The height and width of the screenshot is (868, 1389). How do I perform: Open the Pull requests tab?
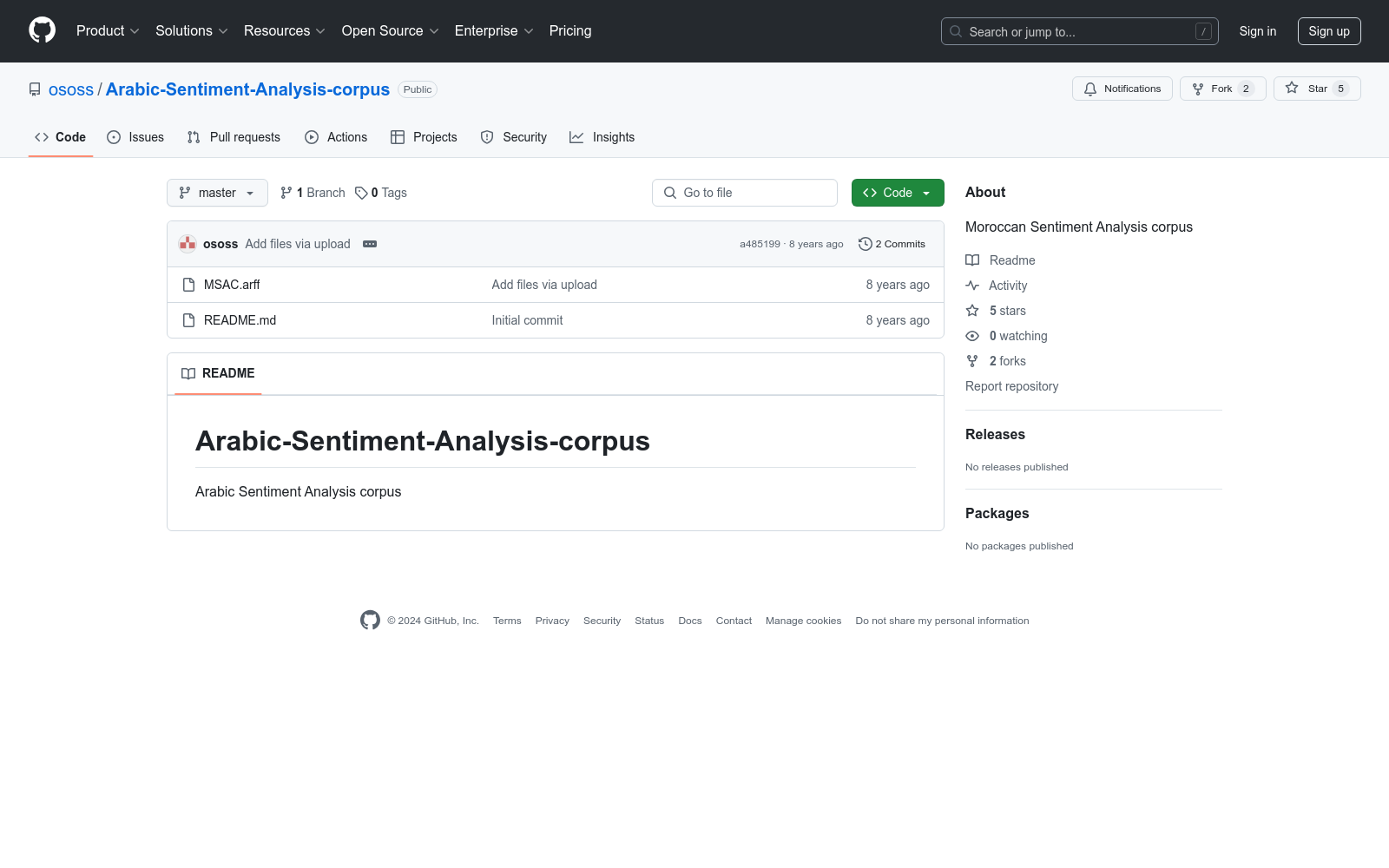coord(234,137)
